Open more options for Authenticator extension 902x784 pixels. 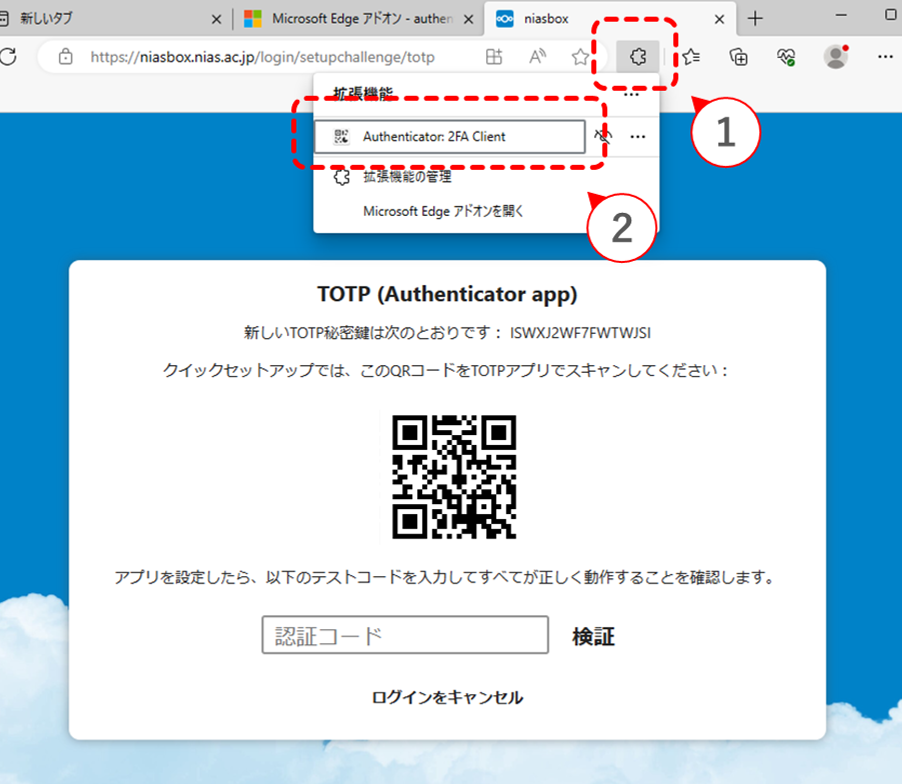tap(637, 137)
